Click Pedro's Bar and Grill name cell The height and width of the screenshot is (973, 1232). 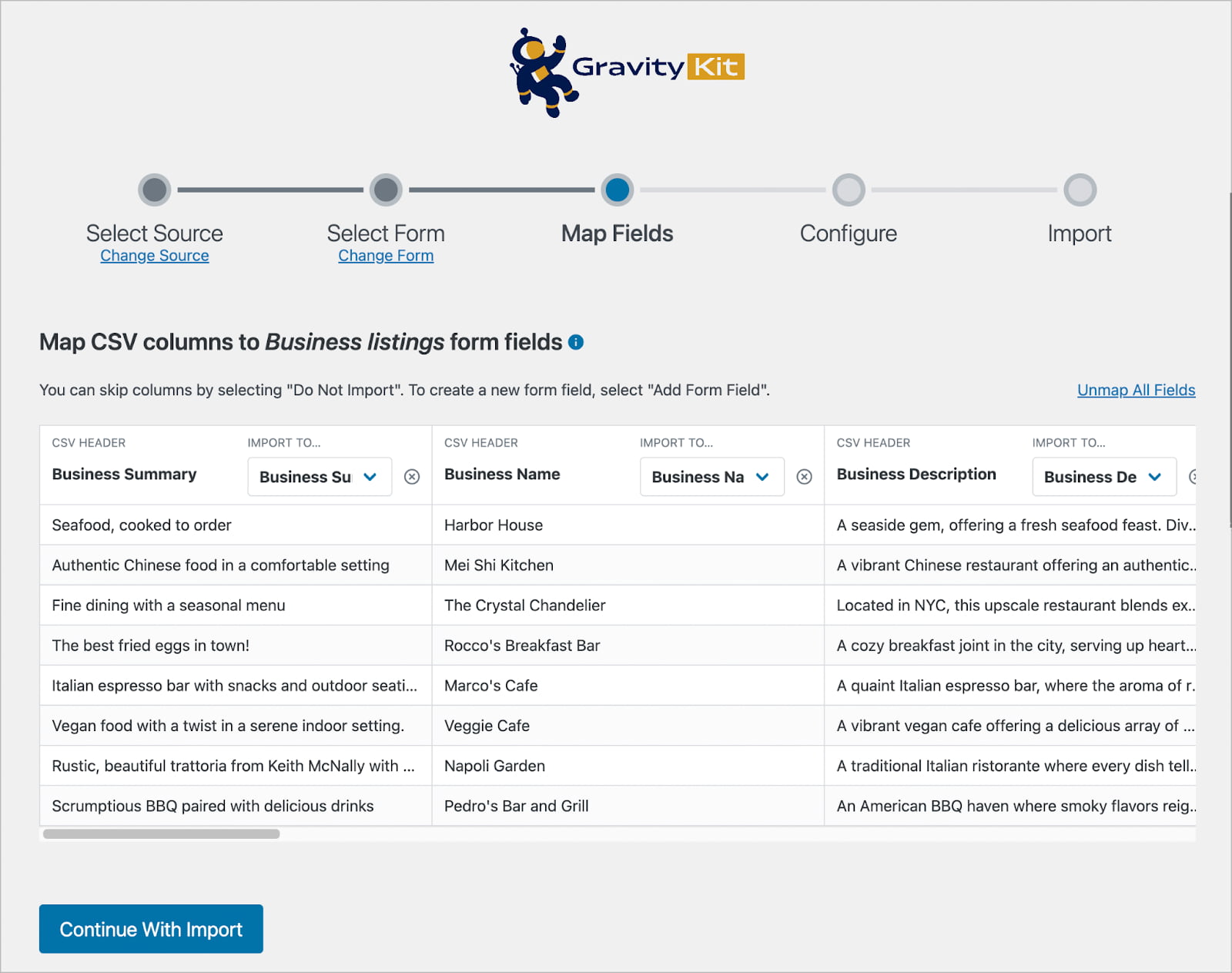point(628,806)
